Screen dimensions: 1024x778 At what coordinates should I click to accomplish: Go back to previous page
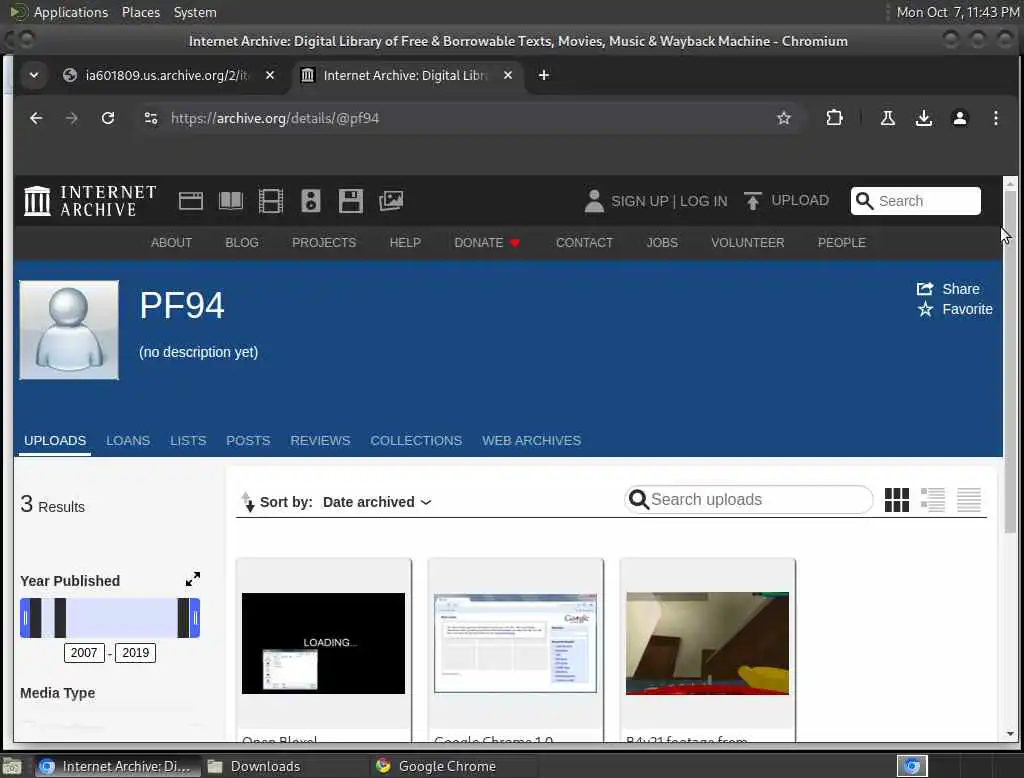(x=36, y=118)
